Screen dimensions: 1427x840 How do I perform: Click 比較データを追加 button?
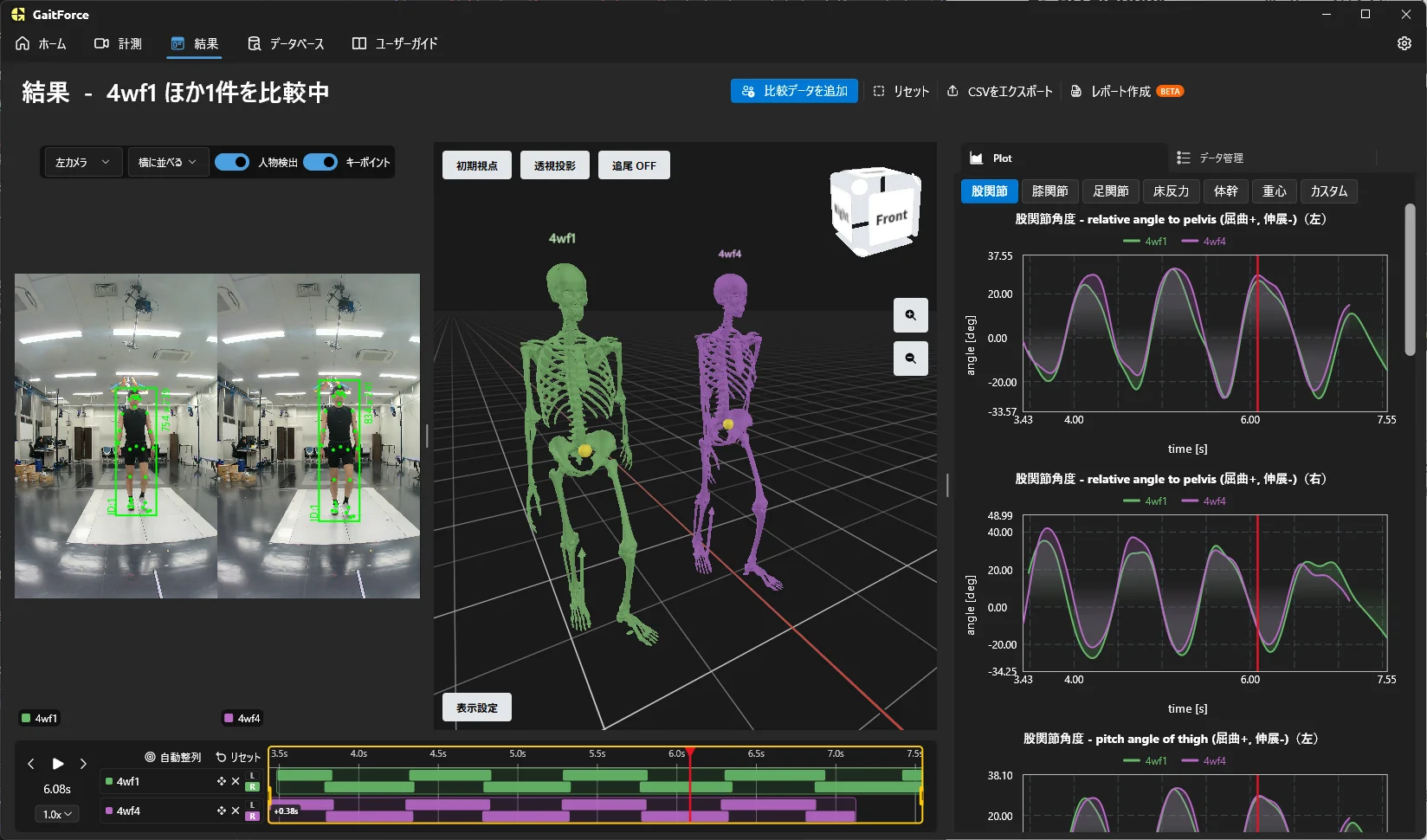pos(795,91)
